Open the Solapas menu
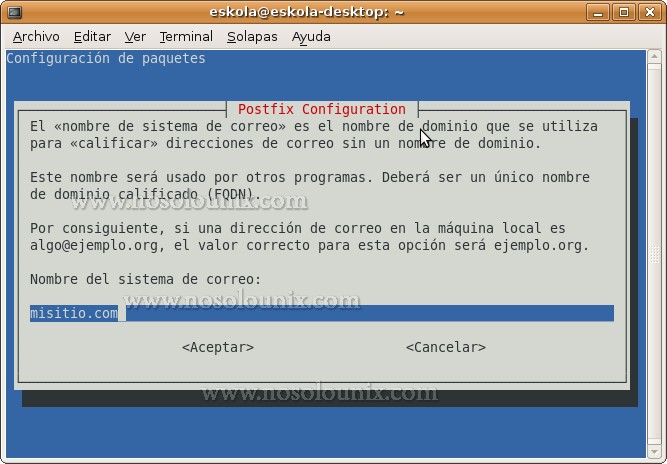Screen dimensions: 667x464 [252, 37]
